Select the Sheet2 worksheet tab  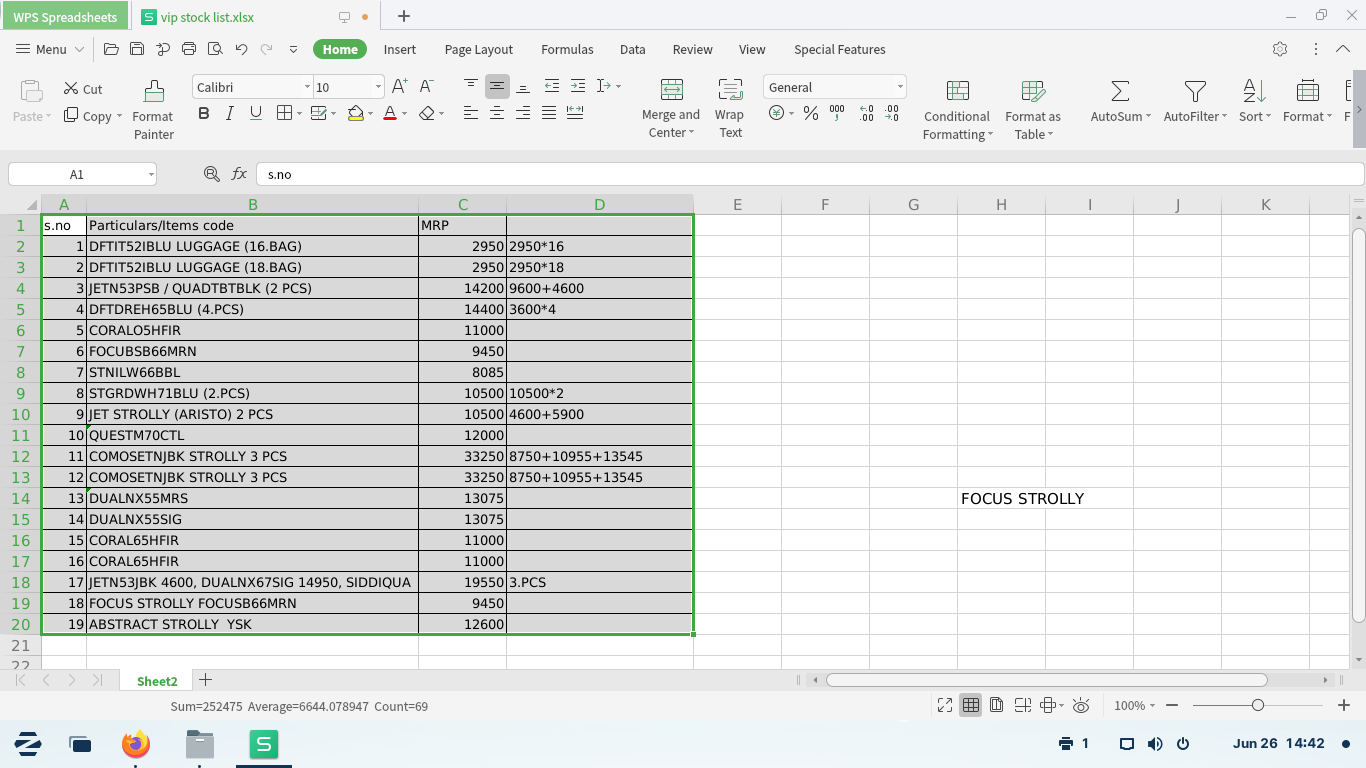157,681
